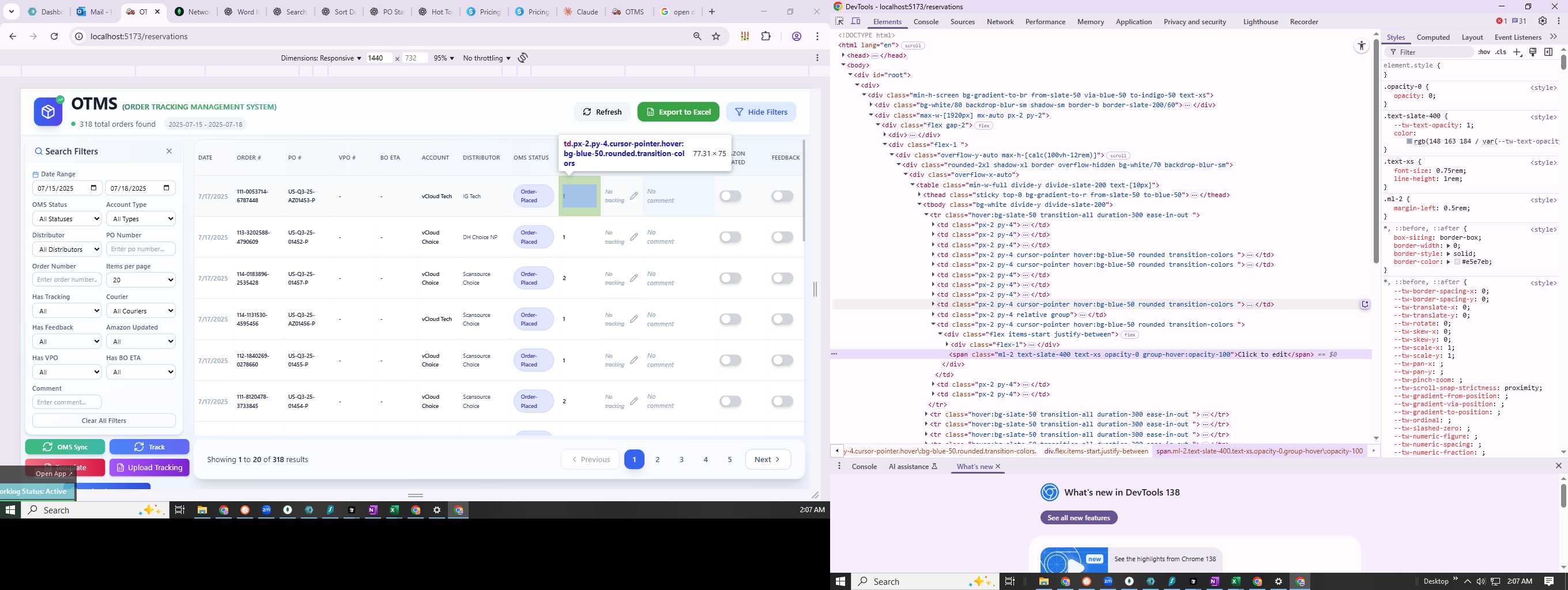This screenshot has width=1568, height=590.
Task: Click the computed styles sidebar toggle icon
Action: [x=1548, y=52]
